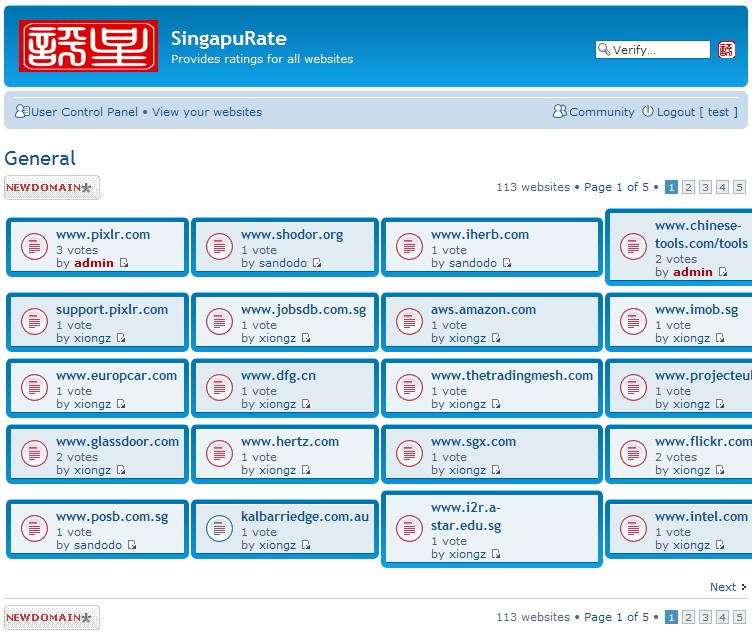Click the www.thetradingmesh.com document icon
This screenshot has height=632, width=752.
(x=409, y=387)
